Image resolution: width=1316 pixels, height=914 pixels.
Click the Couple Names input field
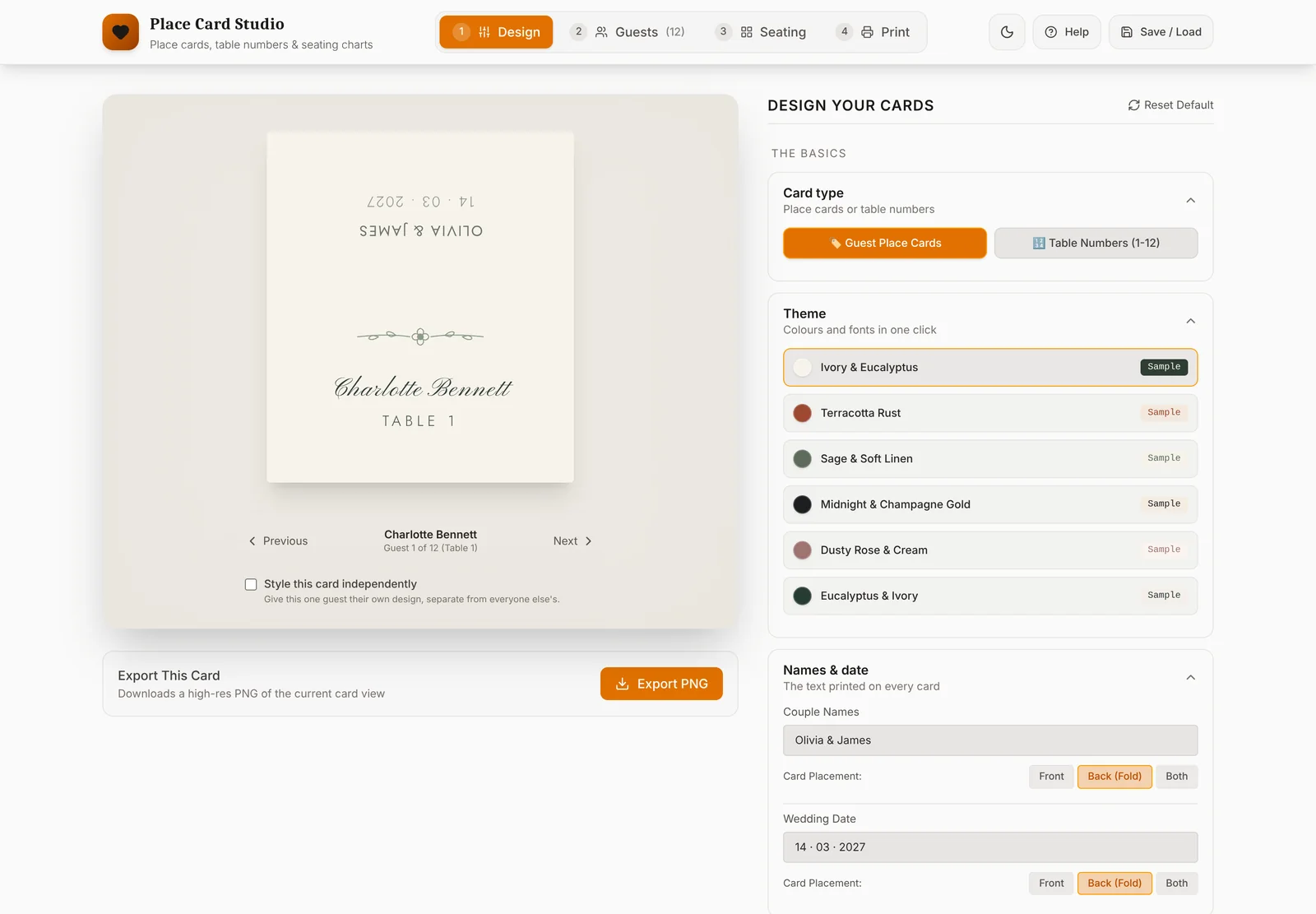(x=990, y=740)
